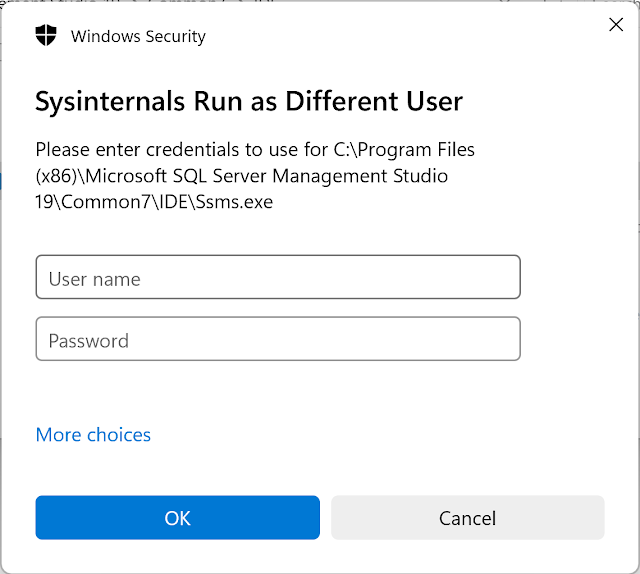Click the Windows Security shield icon
This screenshot has width=640, height=574.
46,36
